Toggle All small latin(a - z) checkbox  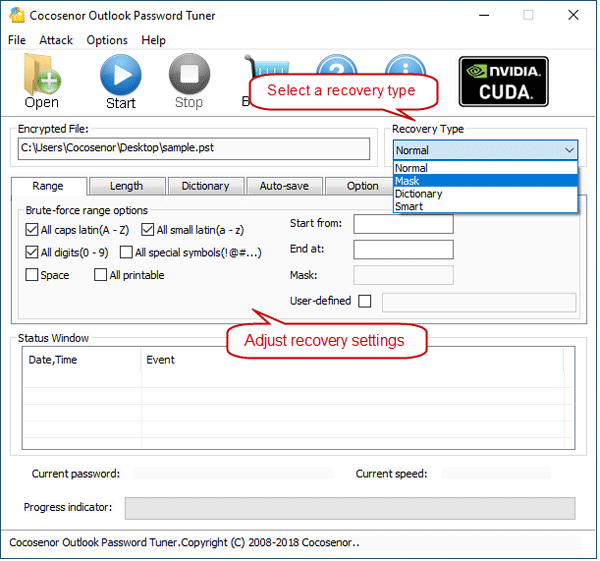click(x=148, y=230)
